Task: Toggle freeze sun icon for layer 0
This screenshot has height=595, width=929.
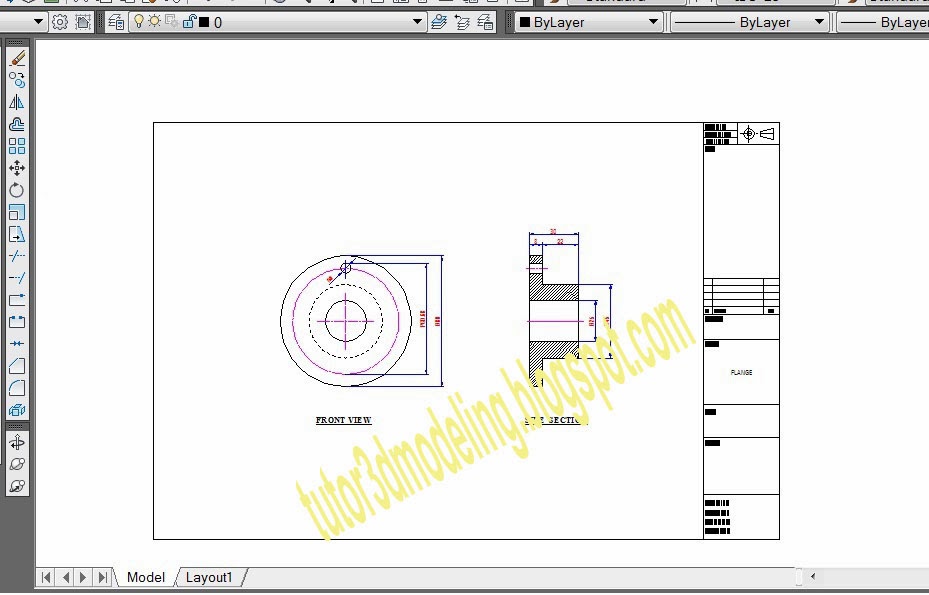Action: pos(155,22)
